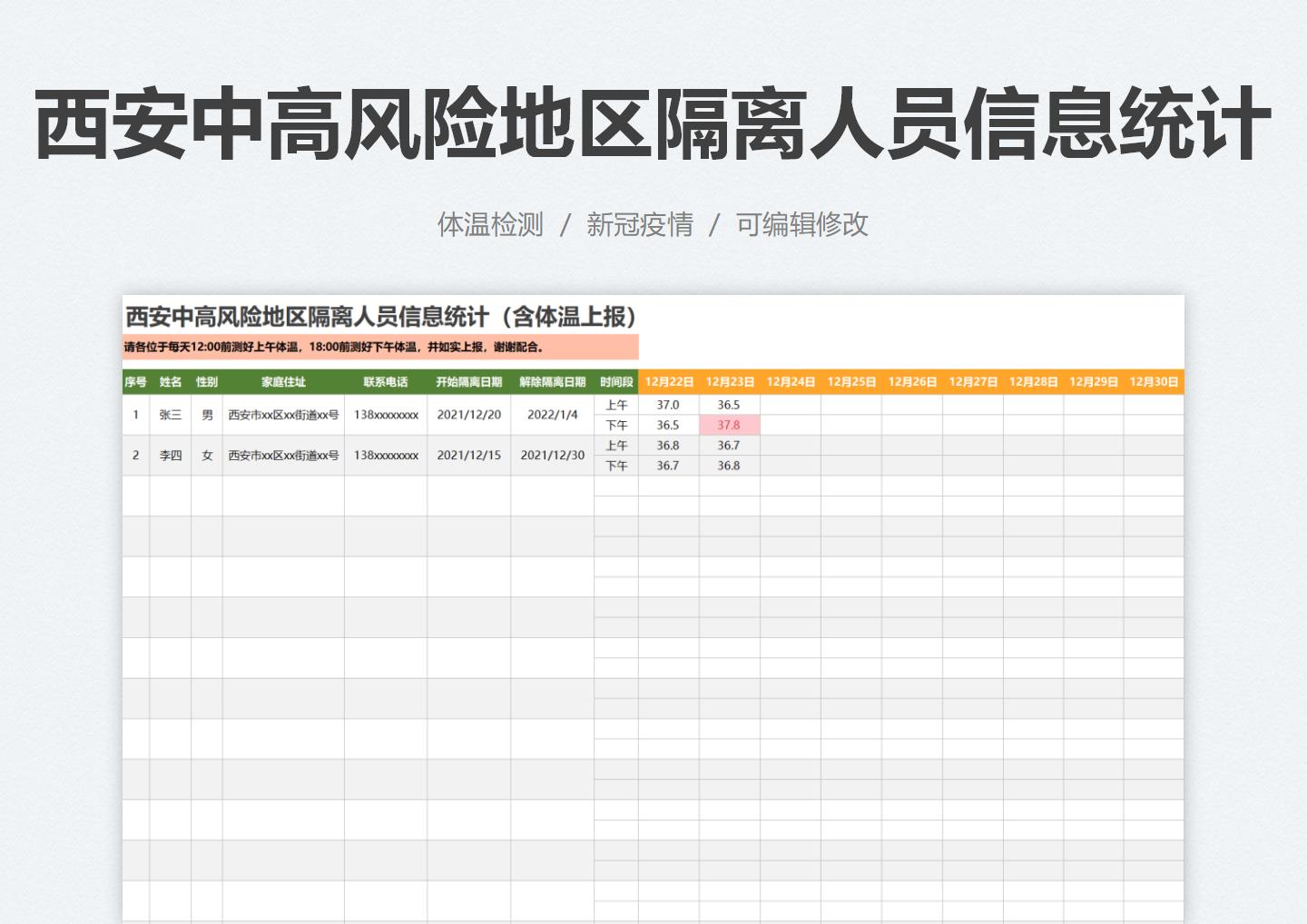Image resolution: width=1307 pixels, height=924 pixels.
Task: Select the 解除隔离日期 header
Action: coord(552,381)
